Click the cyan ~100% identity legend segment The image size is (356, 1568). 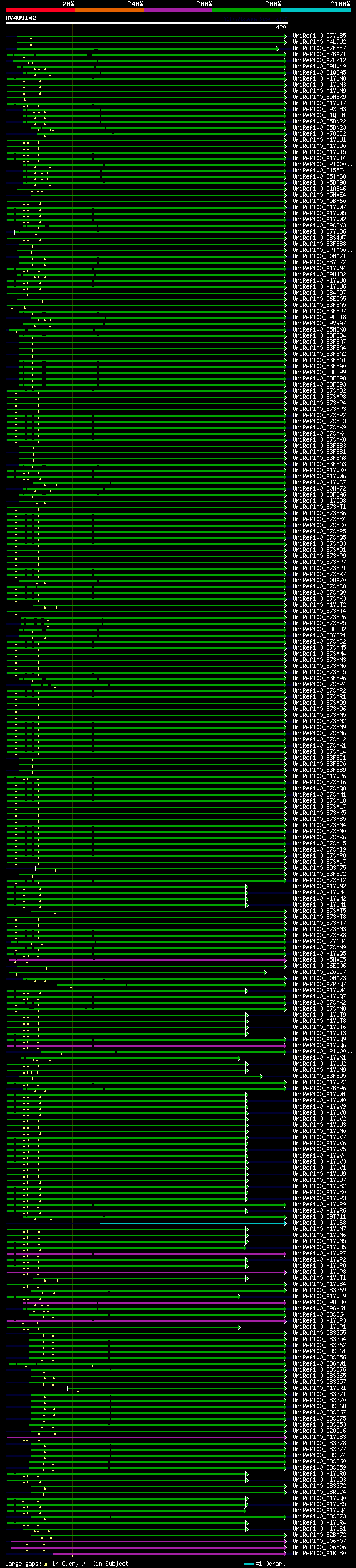coord(317,10)
